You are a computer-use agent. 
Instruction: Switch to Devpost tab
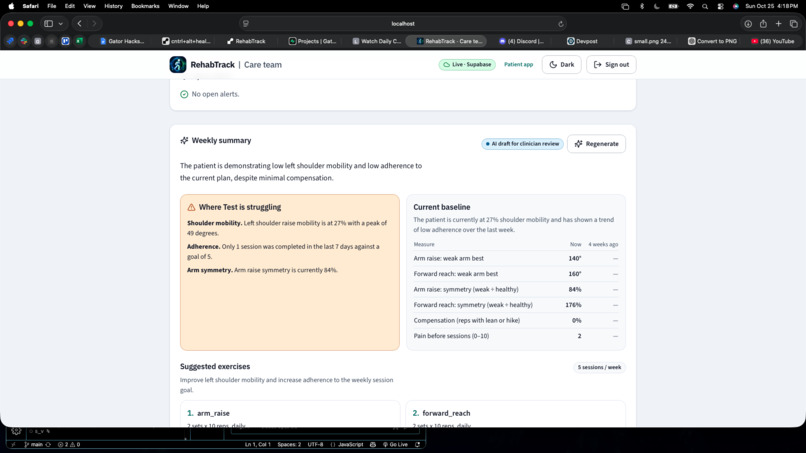coord(582,41)
